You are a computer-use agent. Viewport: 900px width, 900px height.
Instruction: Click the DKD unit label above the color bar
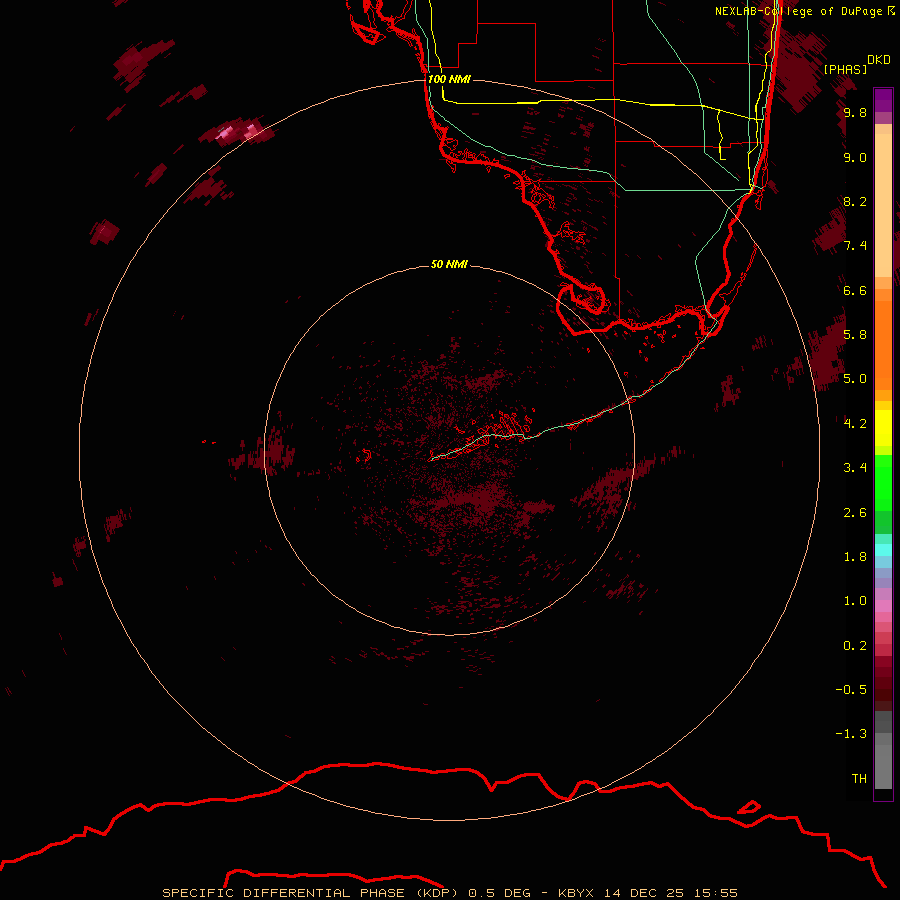point(879,60)
